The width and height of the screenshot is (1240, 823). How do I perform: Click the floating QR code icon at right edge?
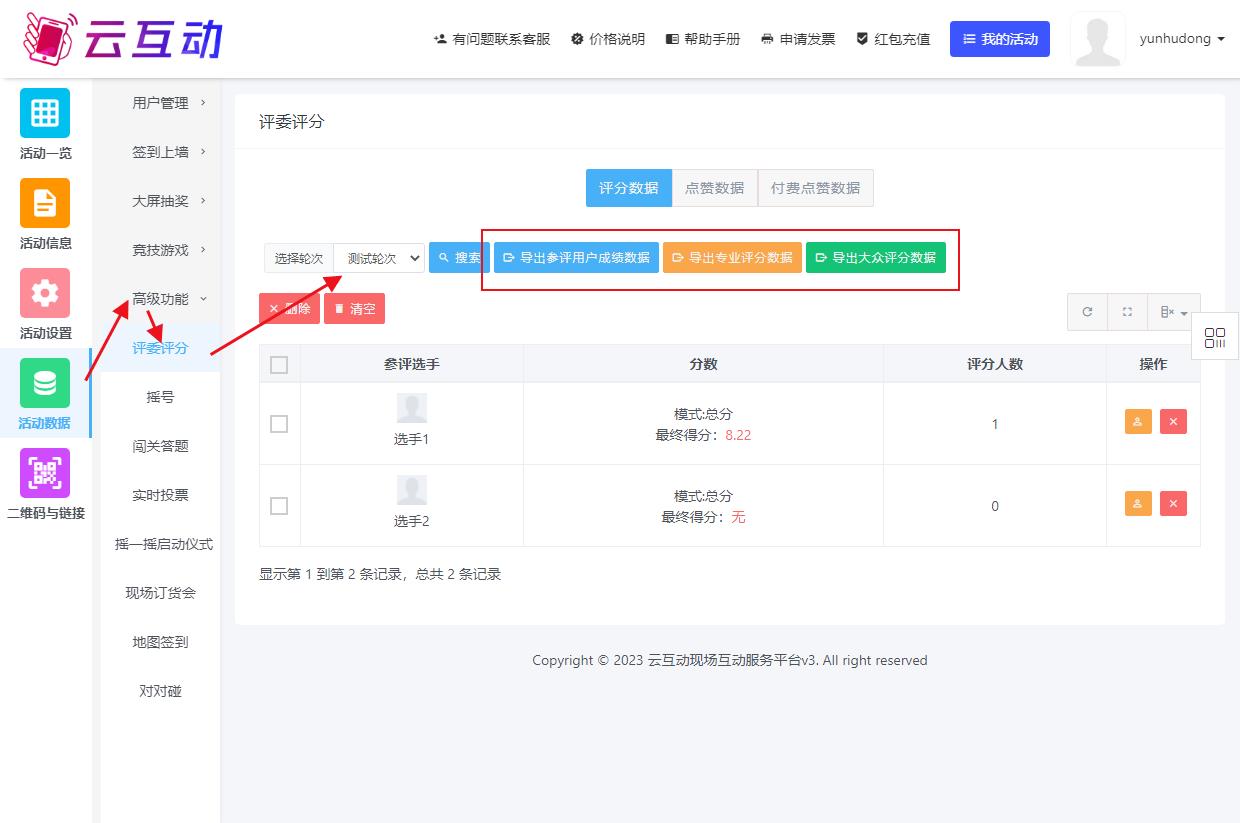[x=1215, y=338]
